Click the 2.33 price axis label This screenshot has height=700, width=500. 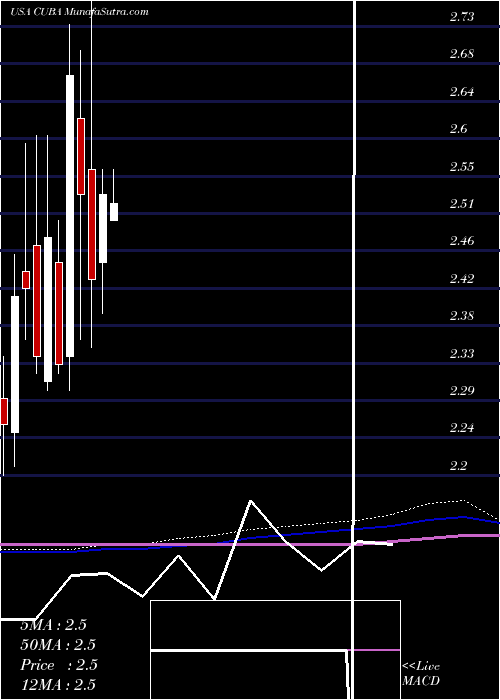(462, 354)
